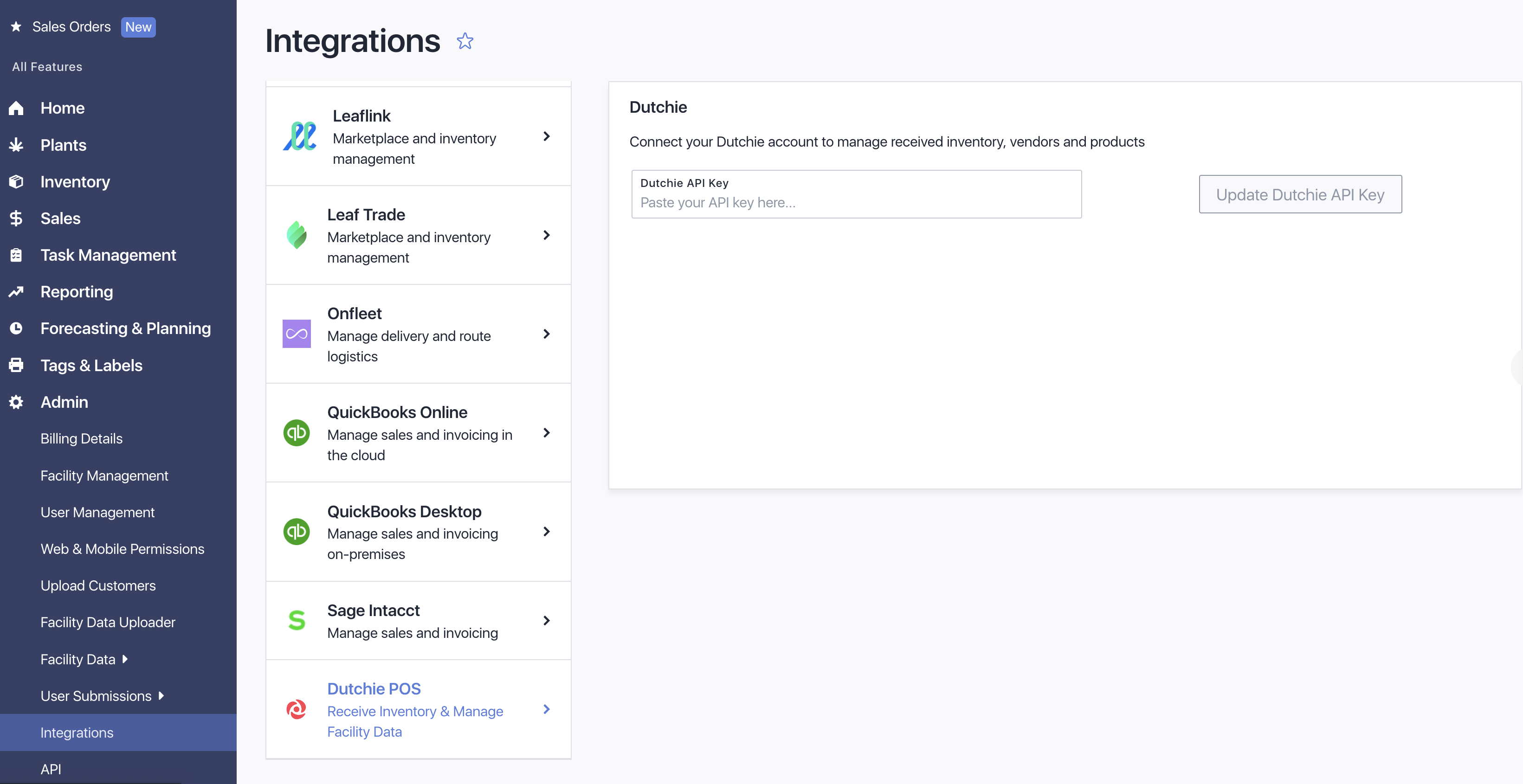The width and height of the screenshot is (1523, 784).
Task: Click the Home house icon
Action: coord(17,108)
